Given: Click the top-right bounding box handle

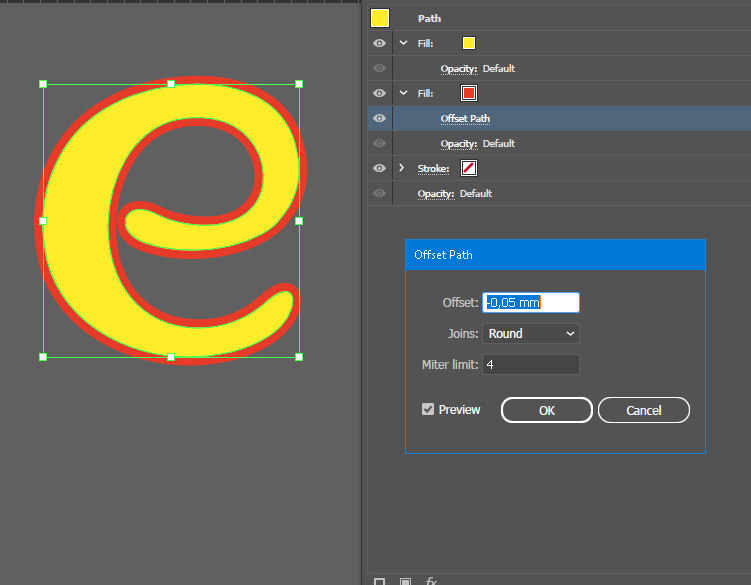Looking at the screenshot, I should [x=299, y=84].
